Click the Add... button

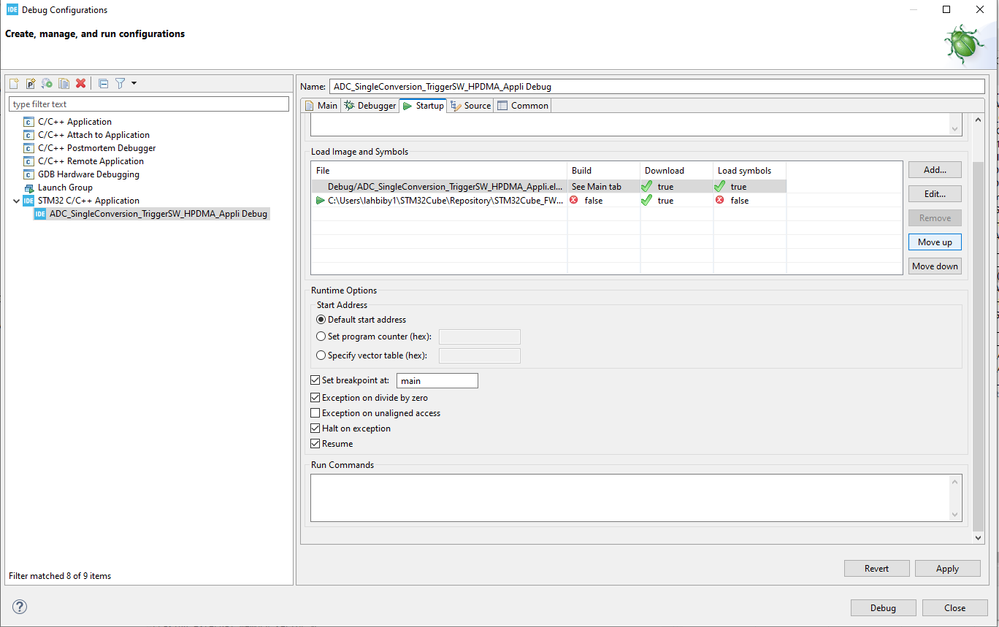coord(935,170)
